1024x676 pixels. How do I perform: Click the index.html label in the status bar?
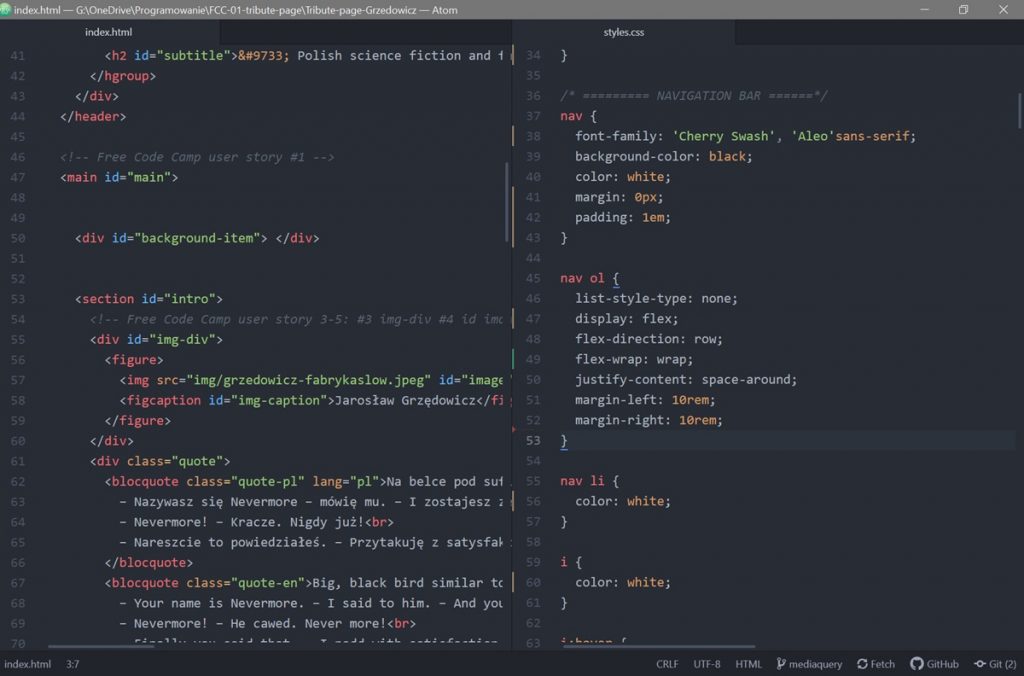[27, 663]
